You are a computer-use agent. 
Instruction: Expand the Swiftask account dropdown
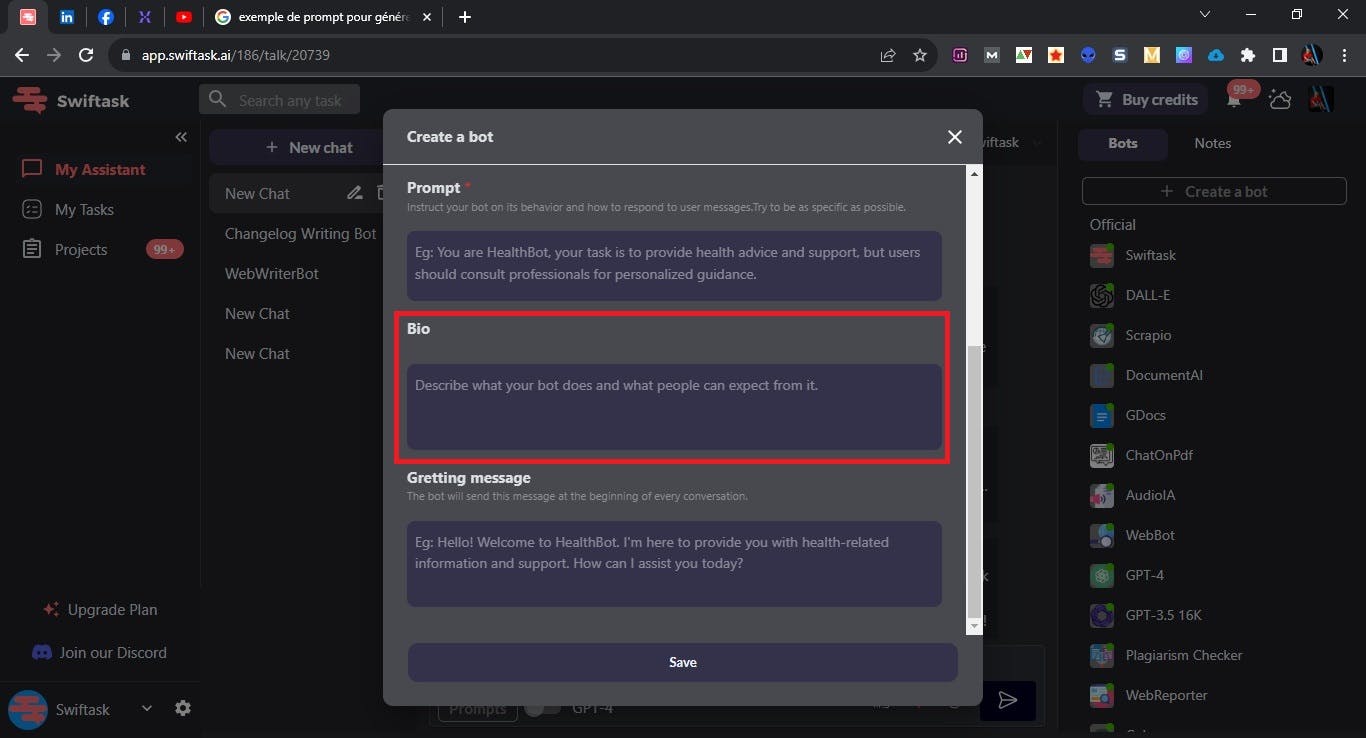click(x=147, y=709)
